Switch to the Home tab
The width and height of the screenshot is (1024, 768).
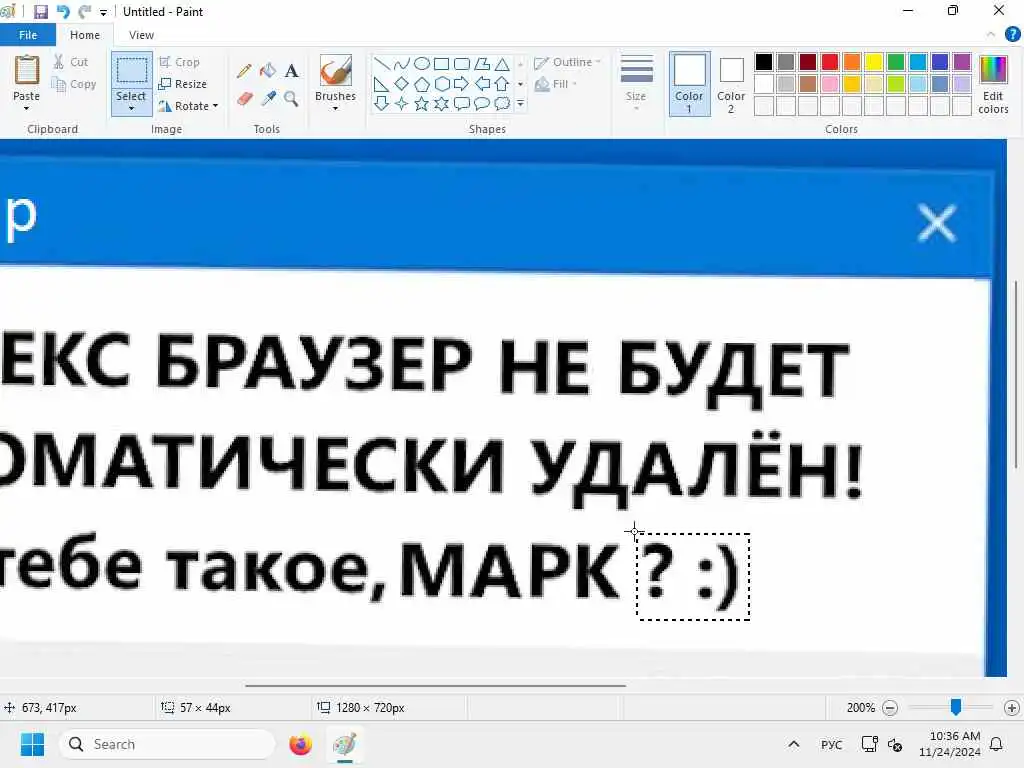click(85, 35)
